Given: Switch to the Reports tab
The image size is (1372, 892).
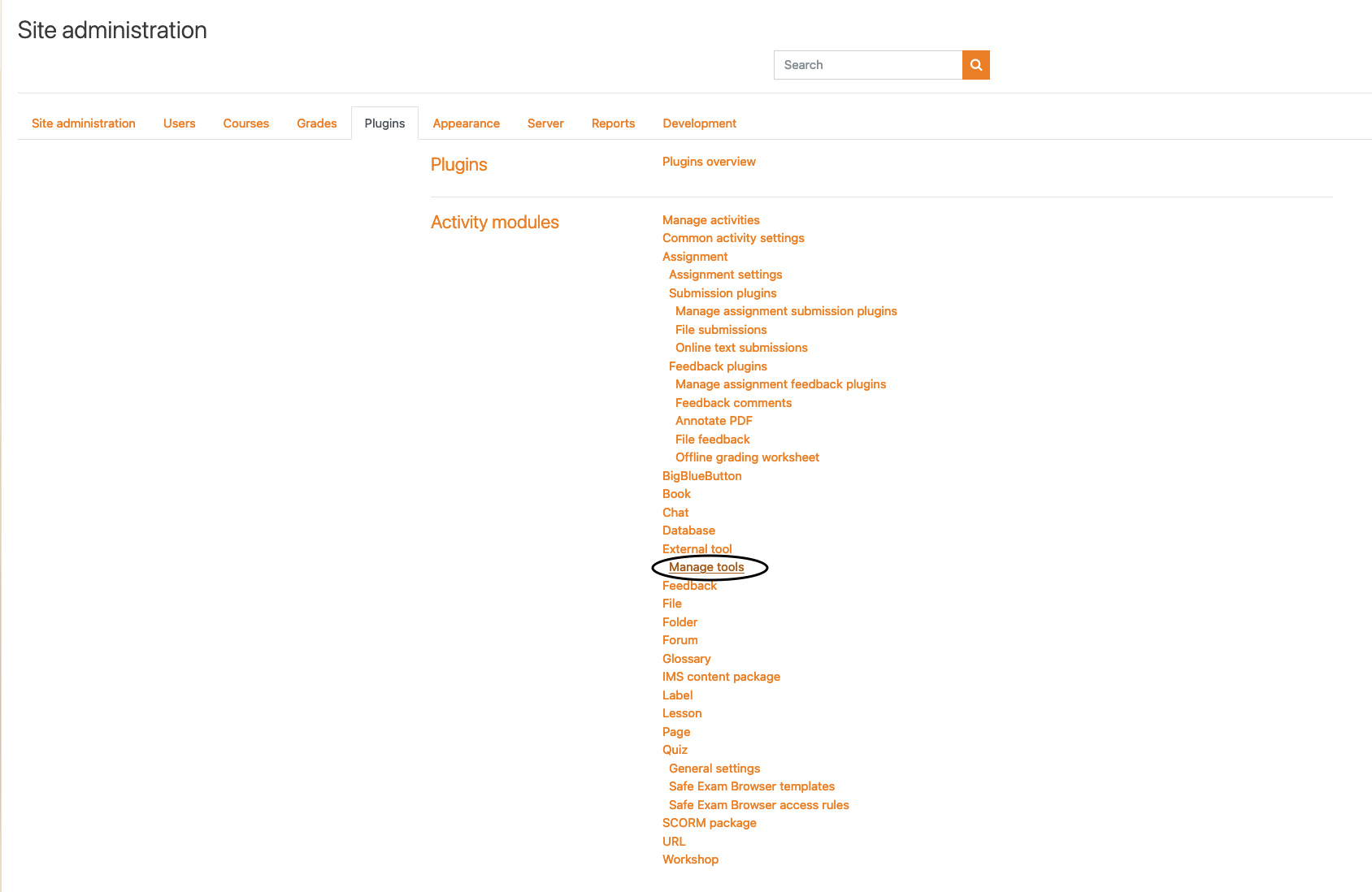Looking at the screenshot, I should coord(613,123).
